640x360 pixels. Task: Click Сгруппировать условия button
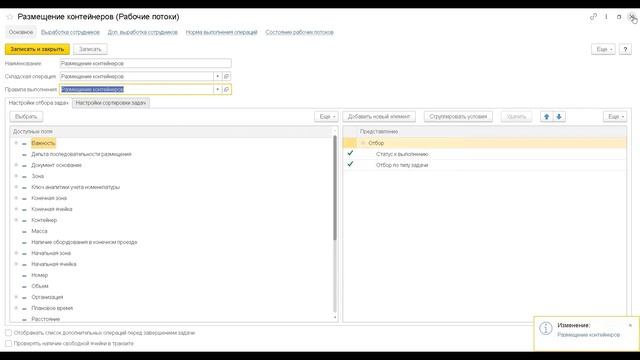(x=458, y=117)
